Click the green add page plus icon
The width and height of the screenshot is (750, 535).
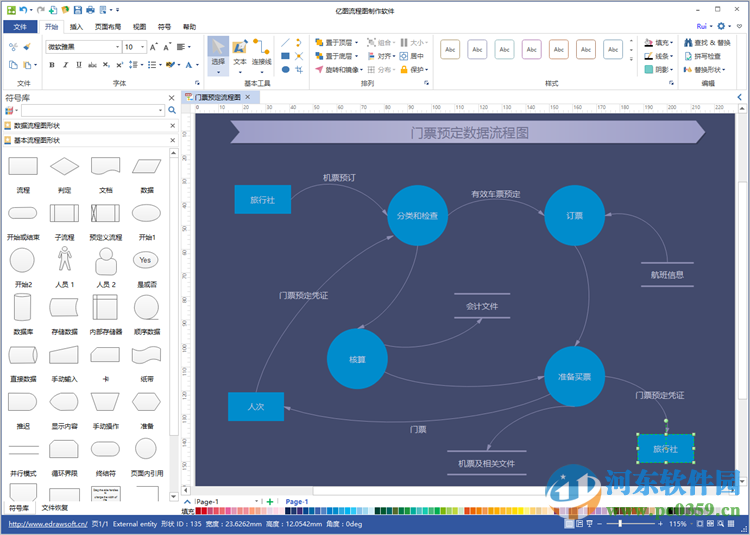pos(270,502)
